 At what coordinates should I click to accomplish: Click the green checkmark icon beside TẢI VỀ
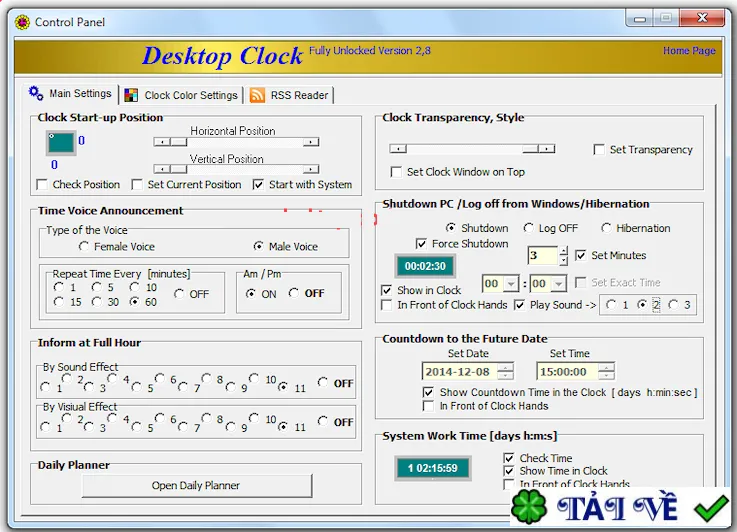[711, 508]
